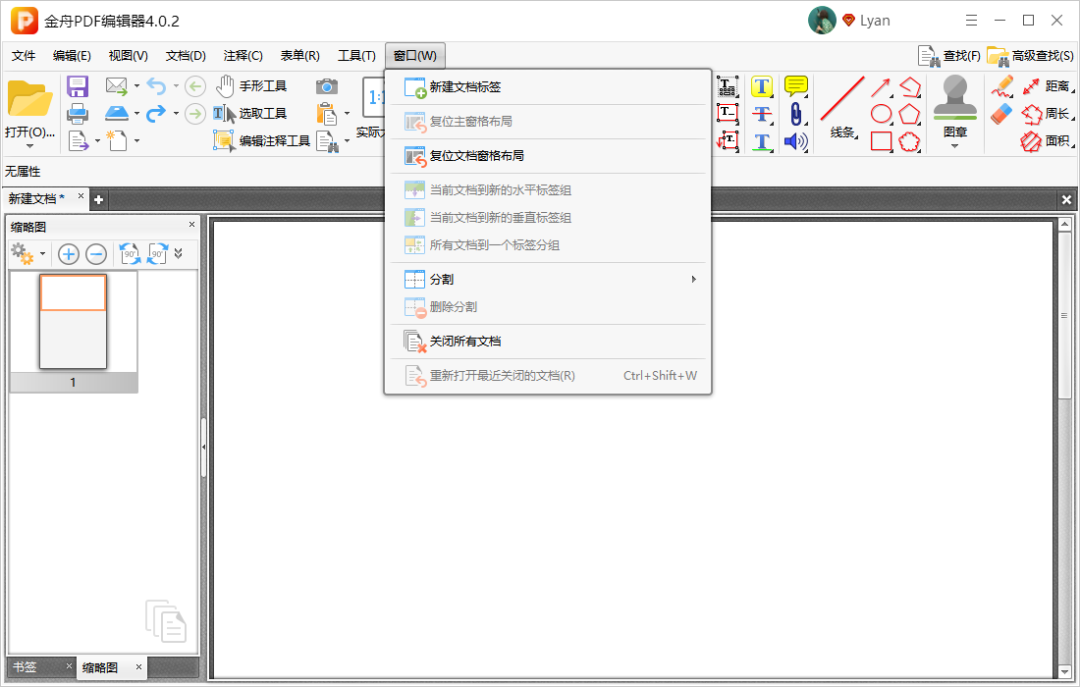1080x687 pixels.
Task: Open the hamburger main menu icon
Action: [x=971, y=21]
